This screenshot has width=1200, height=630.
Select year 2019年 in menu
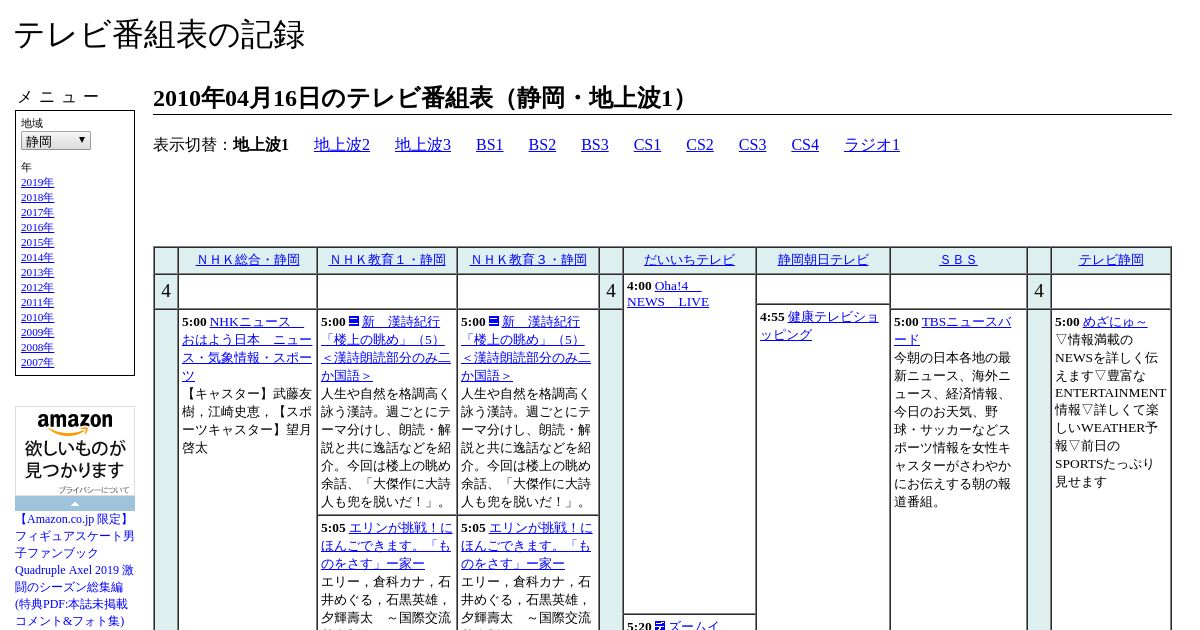tap(37, 183)
